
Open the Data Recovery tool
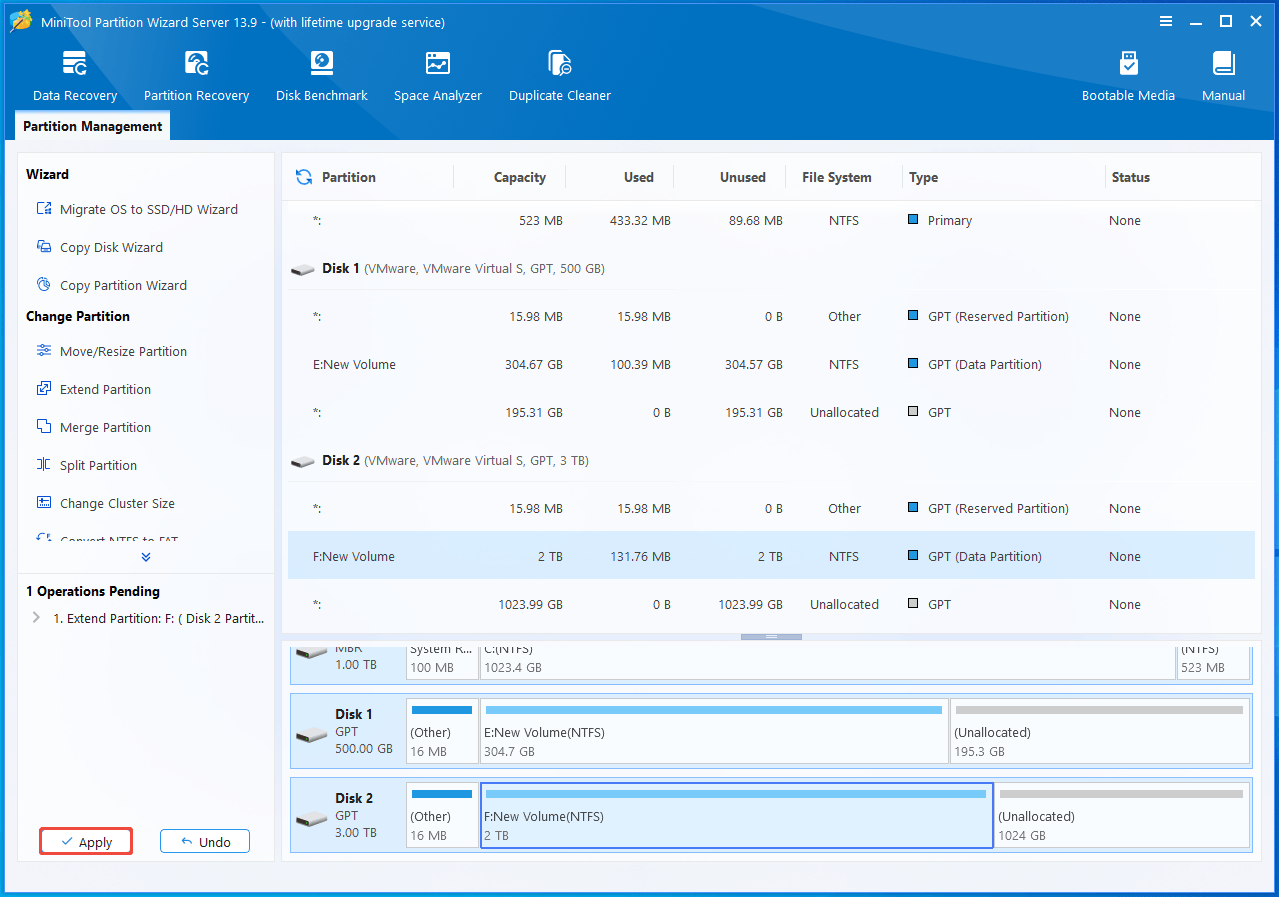click(x=75, y=76)
